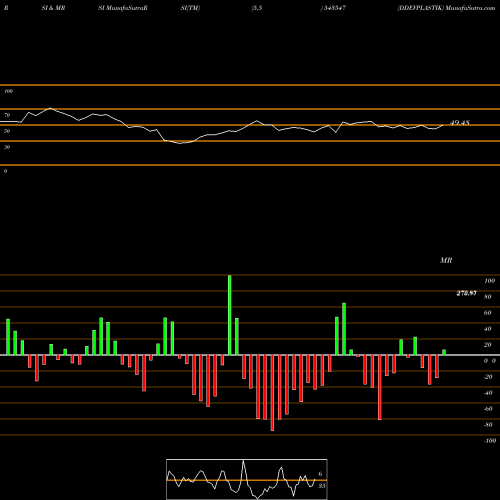Screen dimensions: 500x500
Task: Click the MR axis label -100
Action: 490,441
